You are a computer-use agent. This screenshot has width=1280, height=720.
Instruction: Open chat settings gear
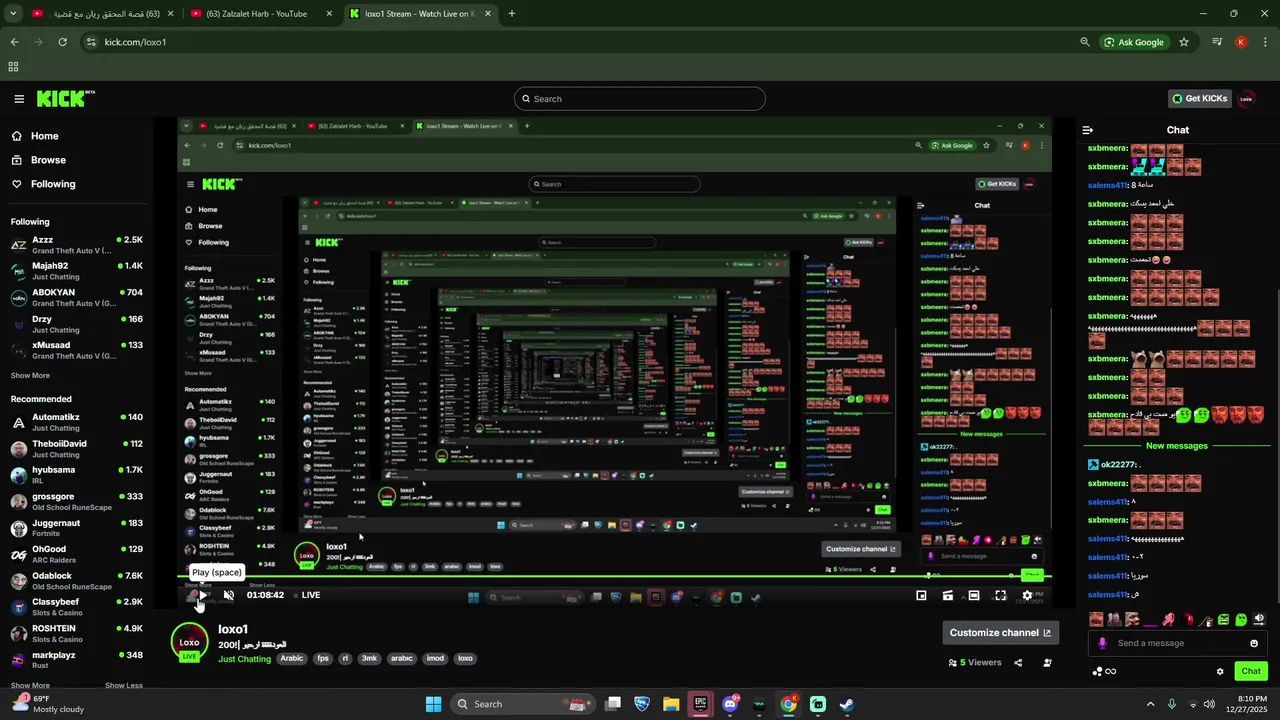[1220, 672]
